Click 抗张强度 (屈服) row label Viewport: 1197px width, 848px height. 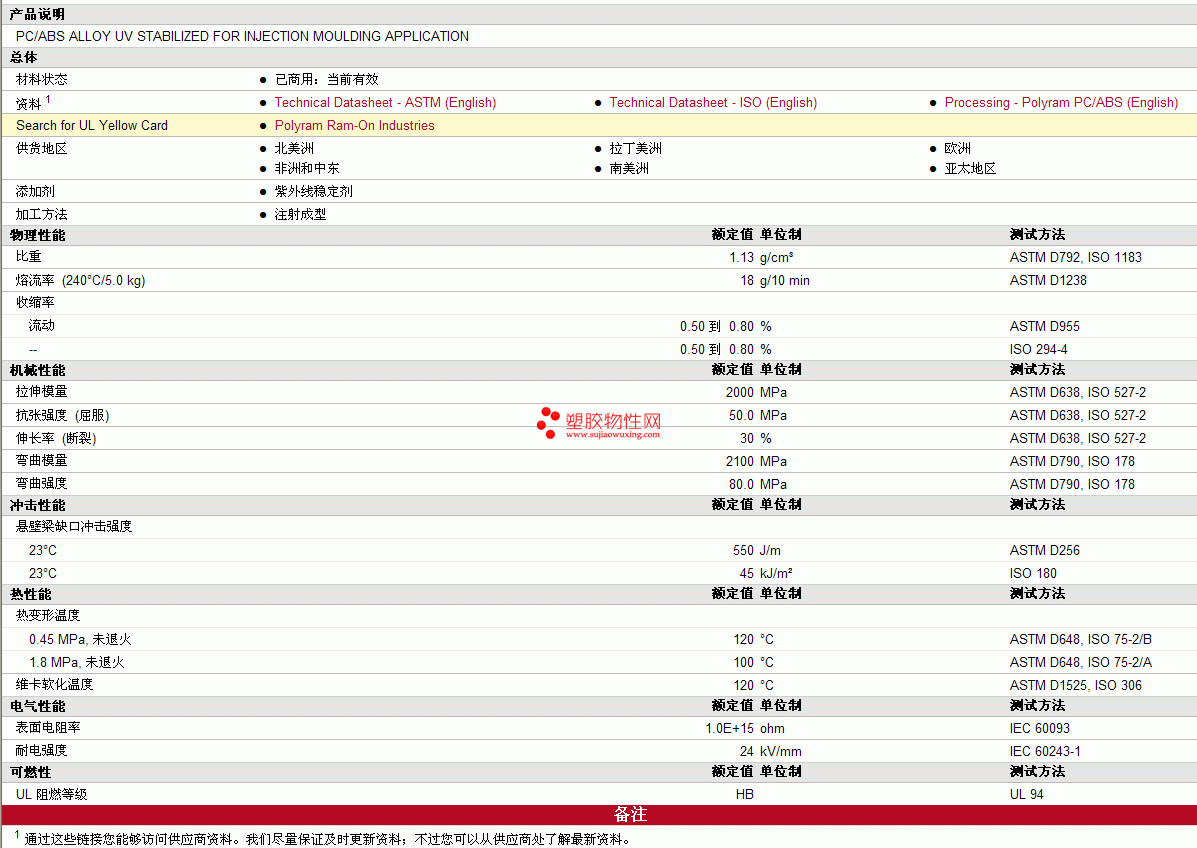pyautogui.click(x=63, y=415)
